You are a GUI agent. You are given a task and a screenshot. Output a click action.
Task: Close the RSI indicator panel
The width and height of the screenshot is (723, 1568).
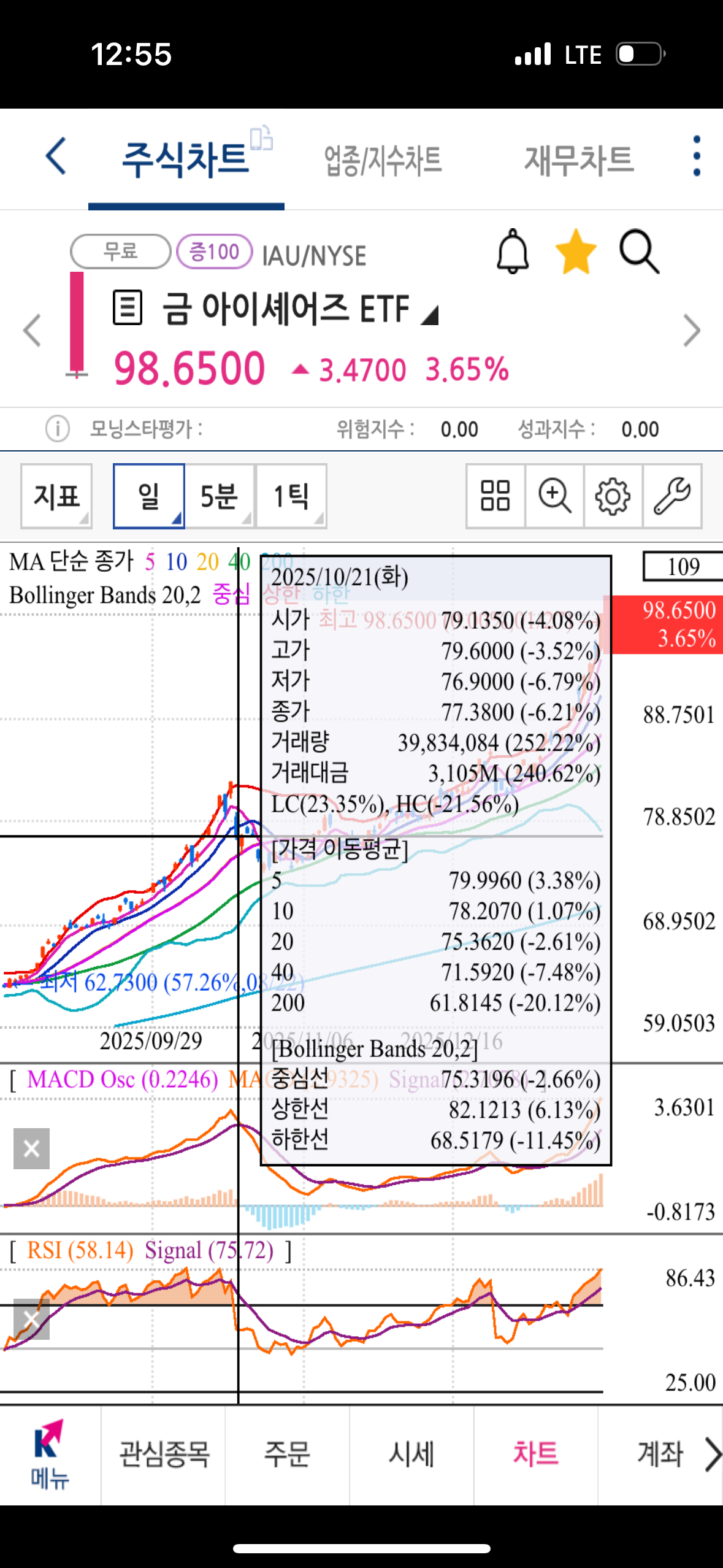[31, 1319]
